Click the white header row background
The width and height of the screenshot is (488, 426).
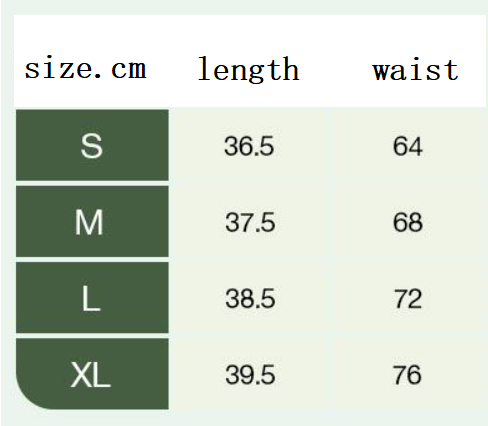[250, 61]
